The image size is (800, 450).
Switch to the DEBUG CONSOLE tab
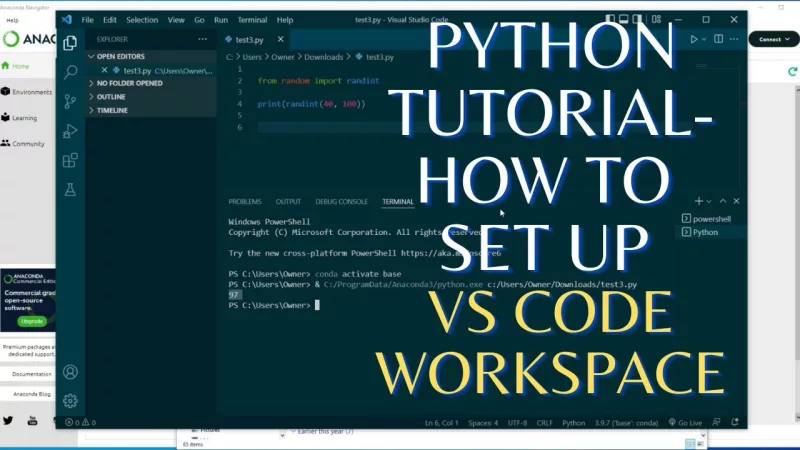(341, 202)
